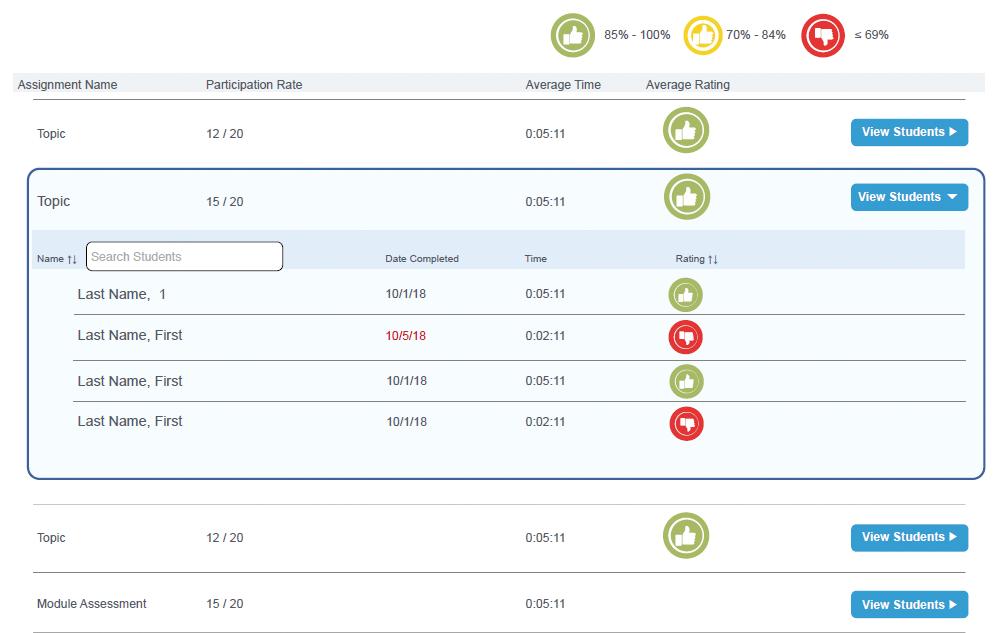Click the Average Rating column header
The width and height of the screenshot is (1000, 633).
pos(688,85)
